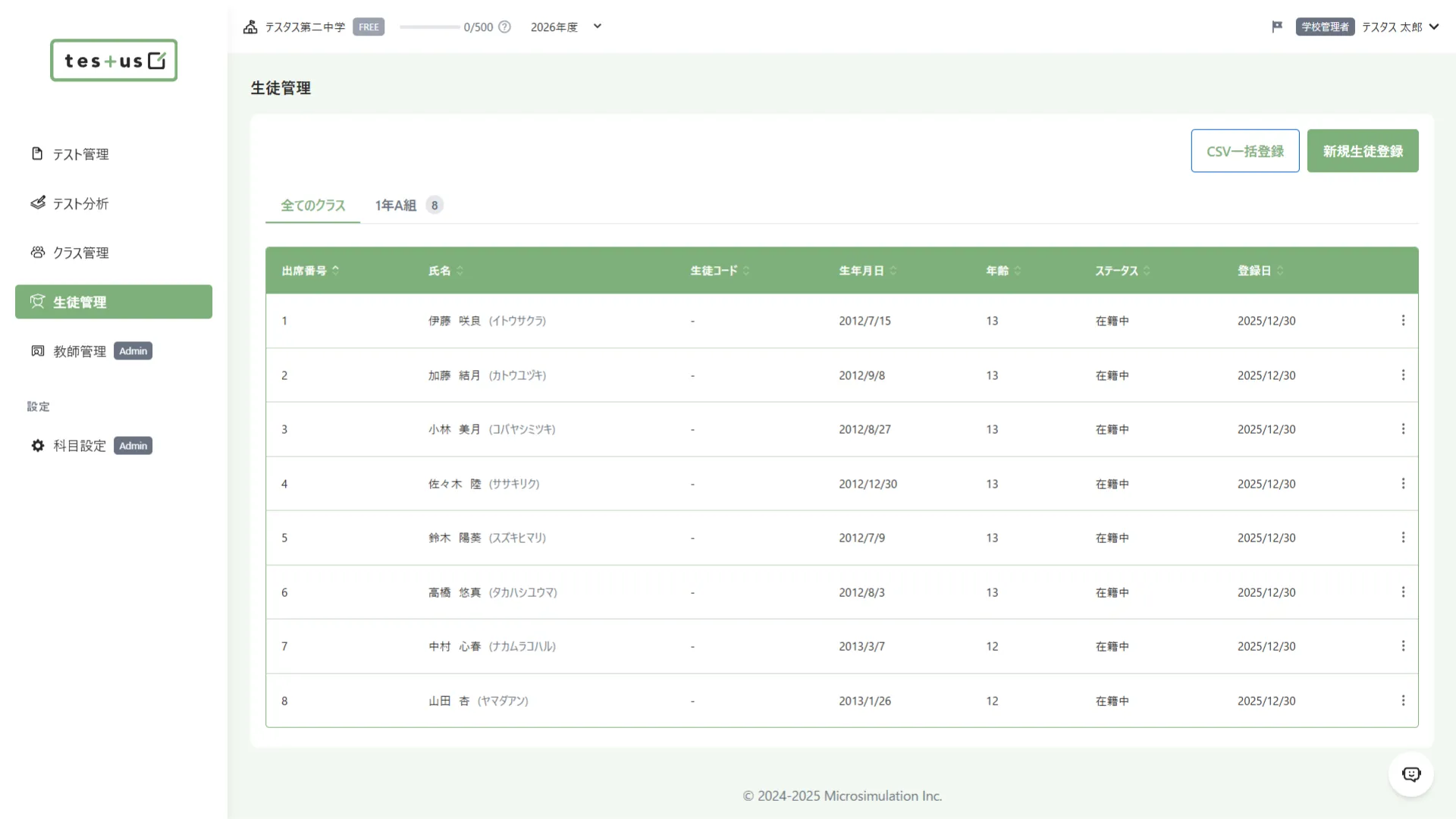Open テスト管理 in sidebar
Screen dimensions: 1456x819
coord(114,154)
